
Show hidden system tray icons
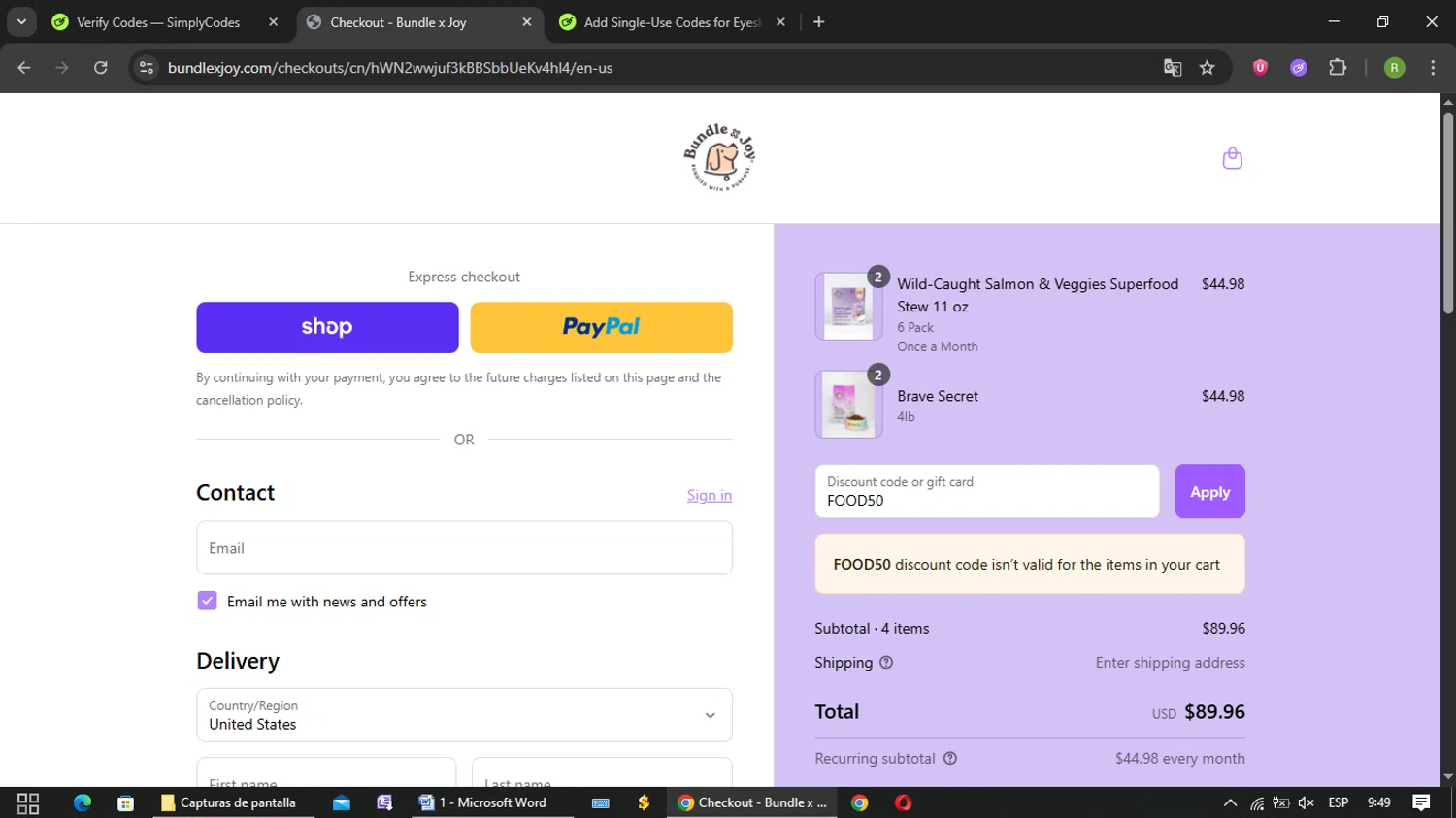coord(1230,802)
